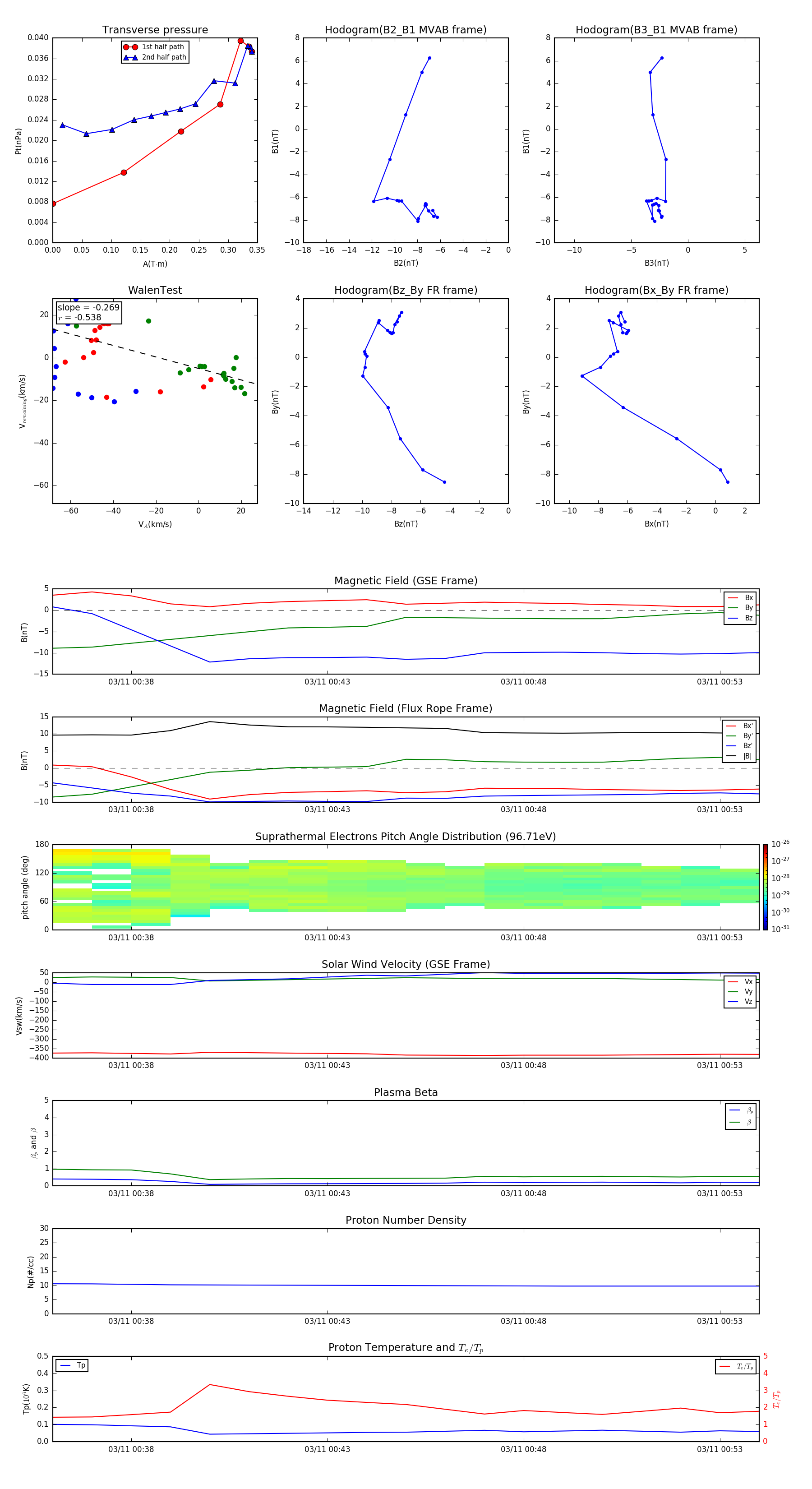Click the "pitch angle (deg)" axis label
The image size is (812, 1489).
25,887
